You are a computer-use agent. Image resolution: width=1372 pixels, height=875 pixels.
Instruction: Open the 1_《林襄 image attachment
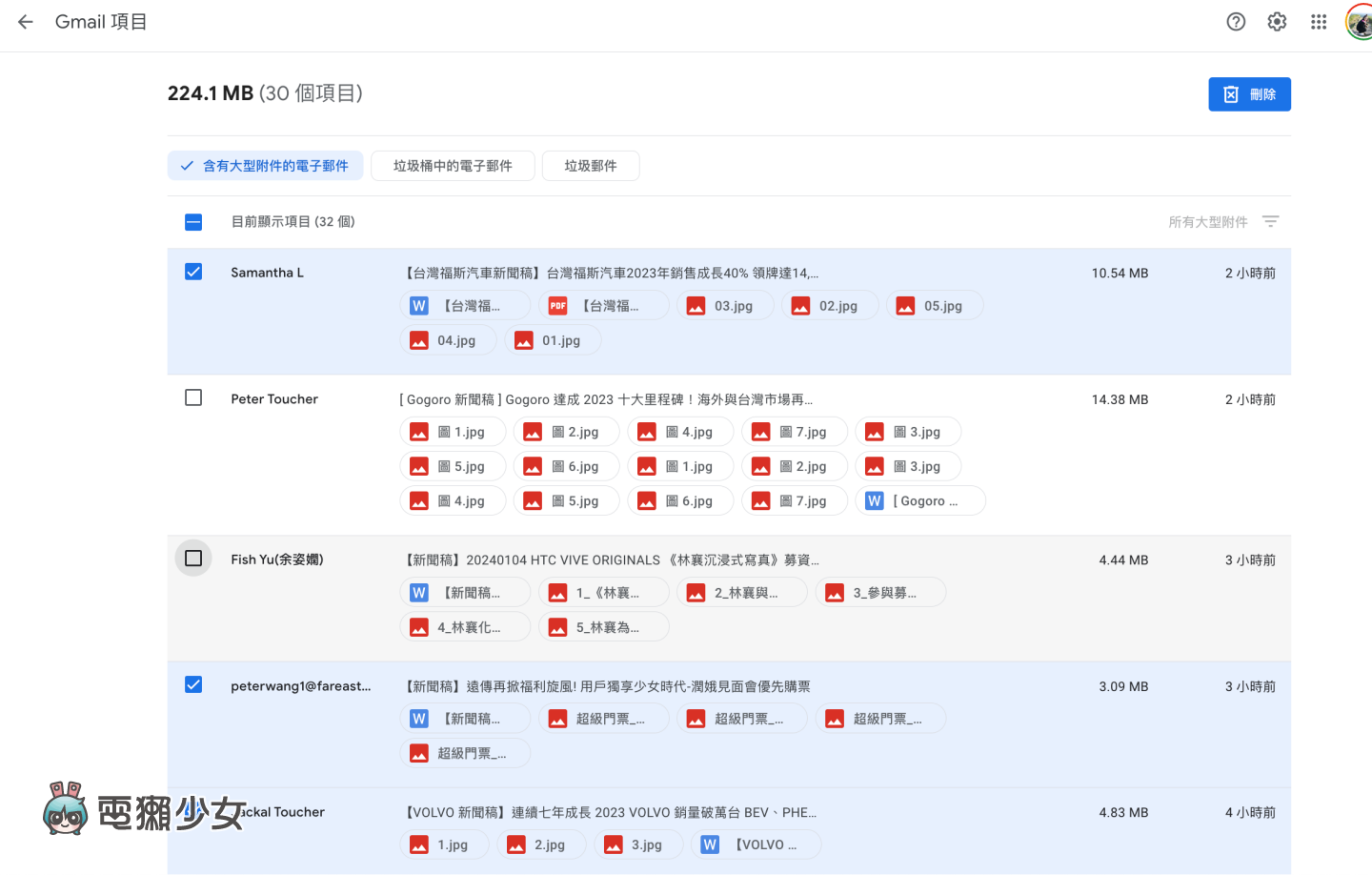click(x=604, y=593)
